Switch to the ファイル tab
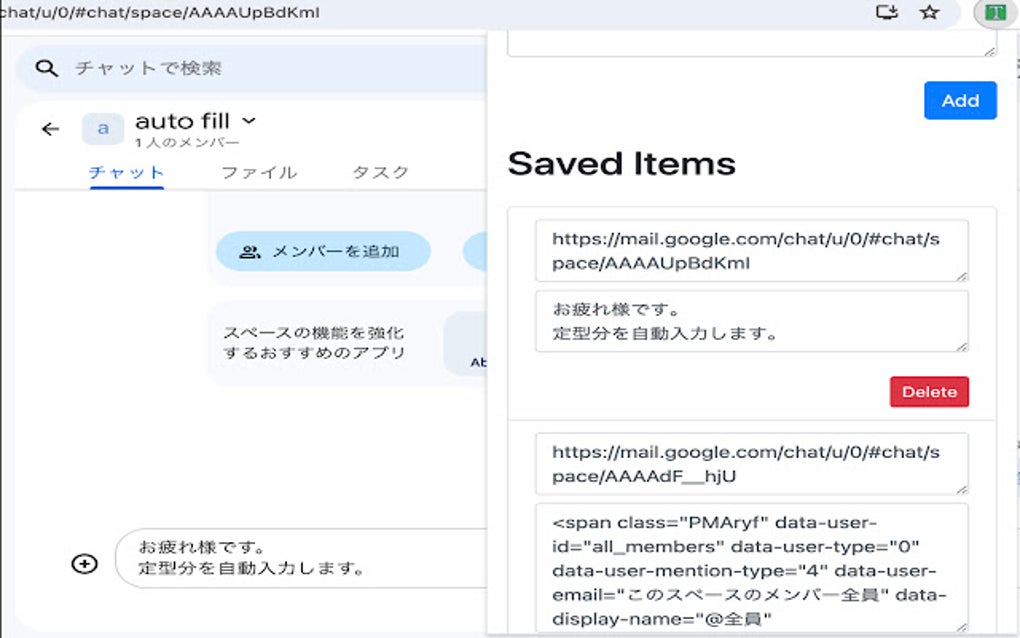This screenshot has height=638, width=1020. coord(258,172)
